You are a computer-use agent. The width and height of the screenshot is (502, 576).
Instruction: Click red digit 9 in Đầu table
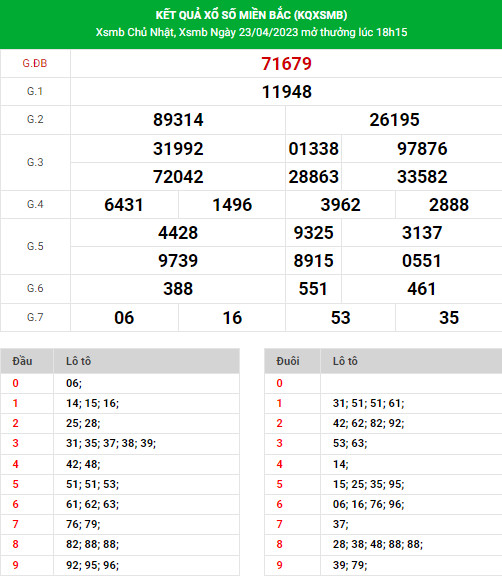click(x=15, y=565)
